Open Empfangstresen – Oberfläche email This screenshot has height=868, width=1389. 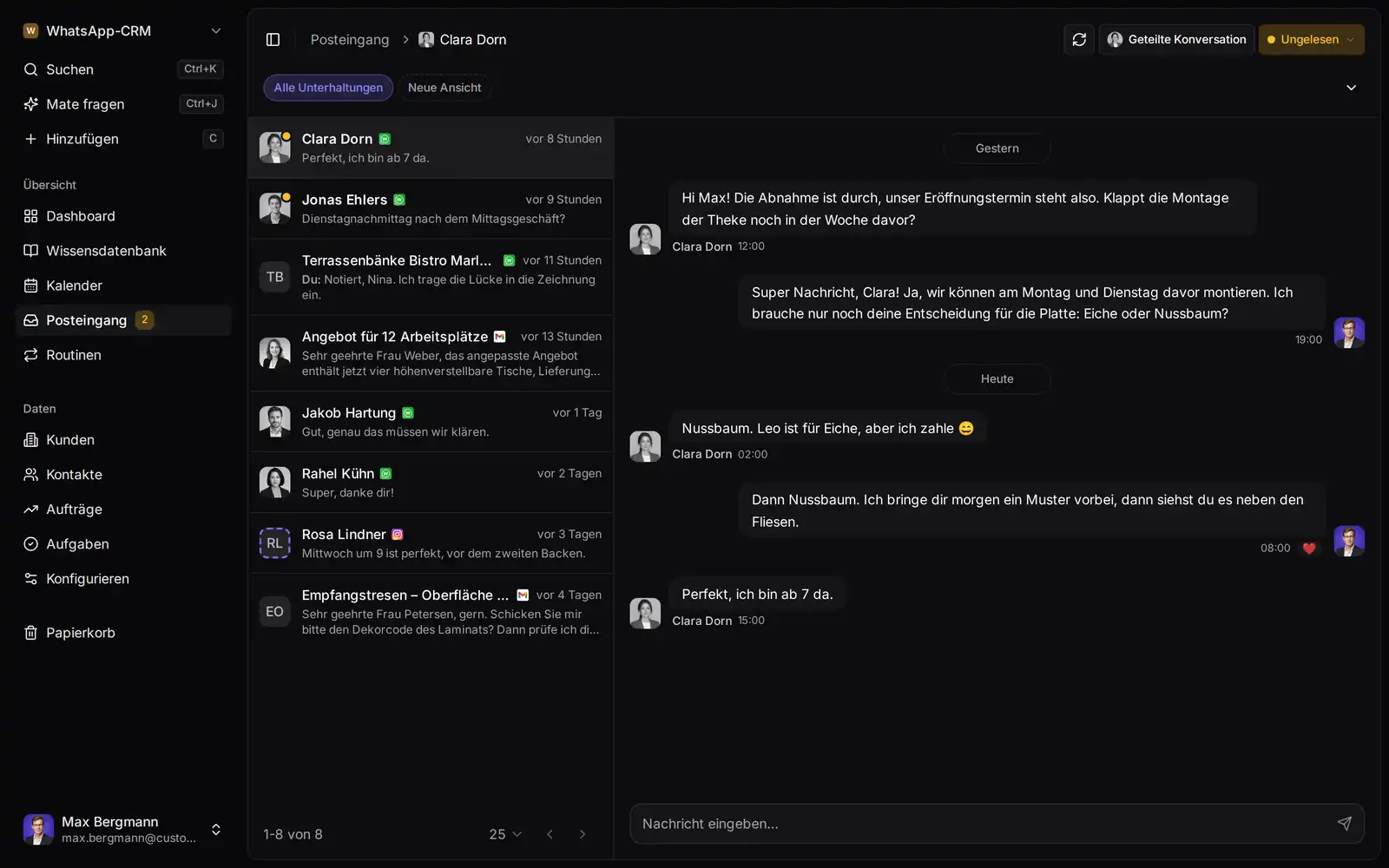click(431, 612)
